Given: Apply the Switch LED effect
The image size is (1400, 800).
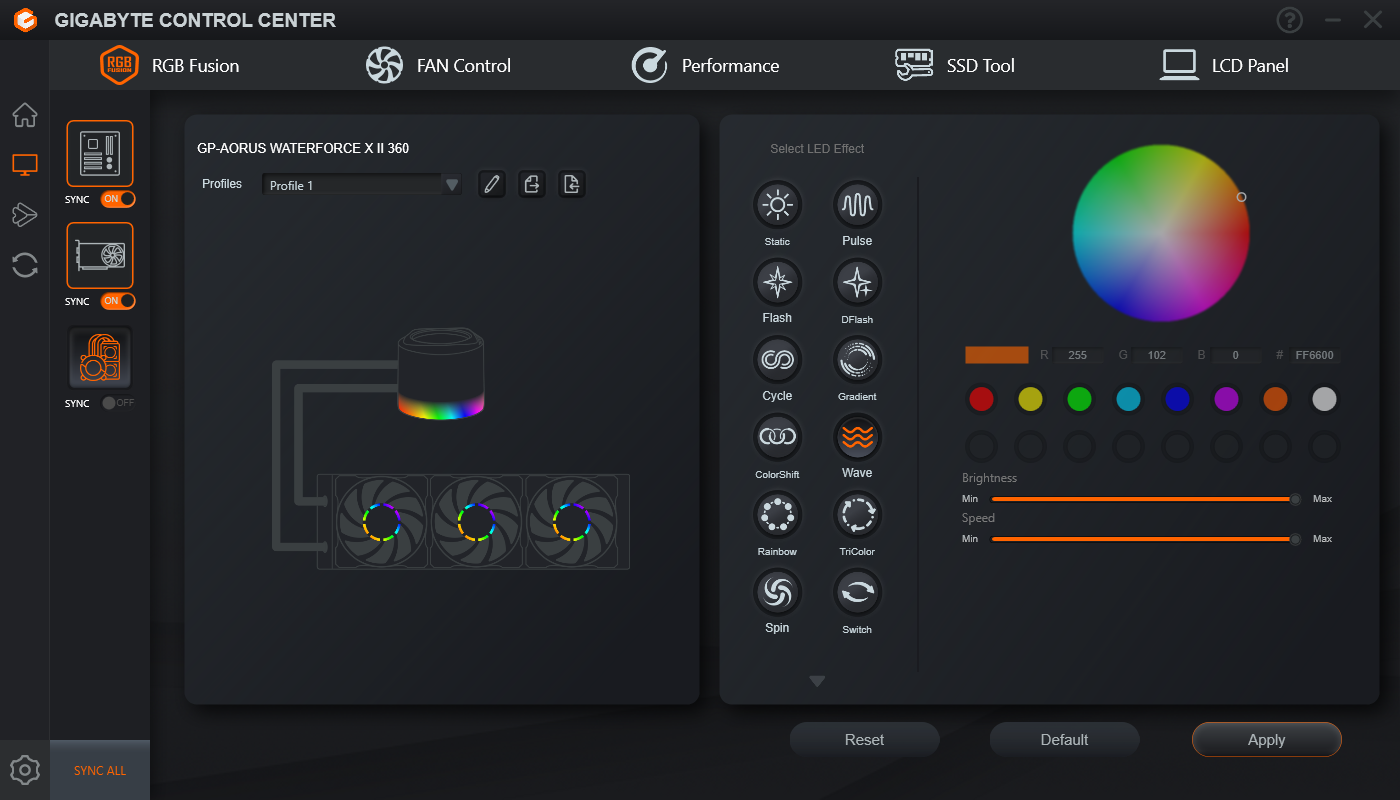Looking at the screenshot, I should 857,592.
